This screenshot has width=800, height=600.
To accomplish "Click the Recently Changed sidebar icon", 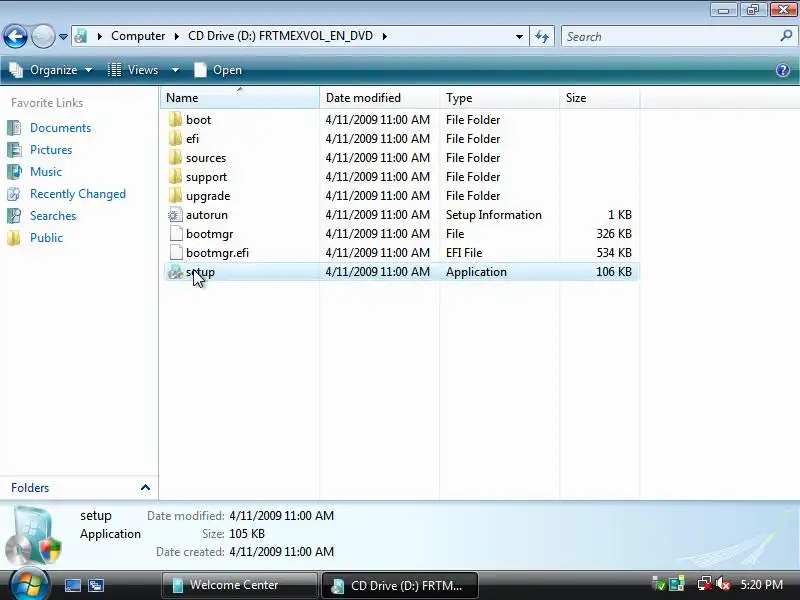I will (x=14, y=194).
